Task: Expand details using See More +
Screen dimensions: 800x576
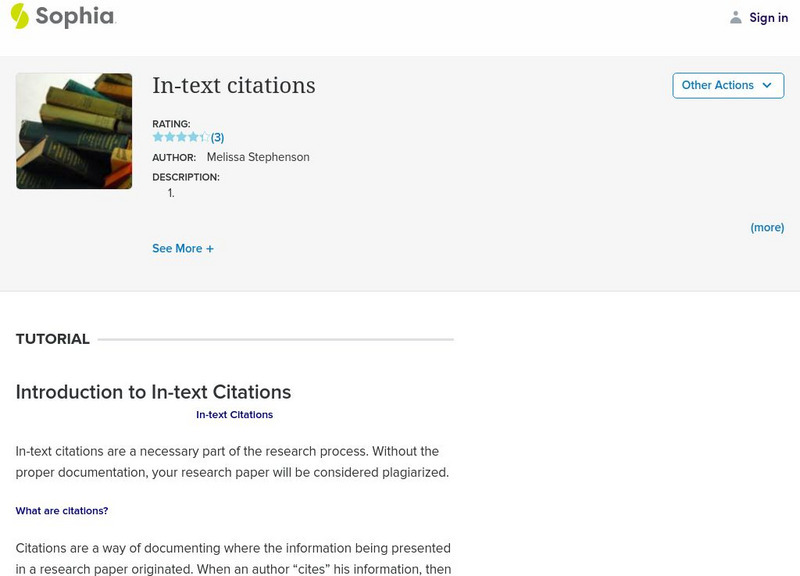Action: [x=183, y=248]
